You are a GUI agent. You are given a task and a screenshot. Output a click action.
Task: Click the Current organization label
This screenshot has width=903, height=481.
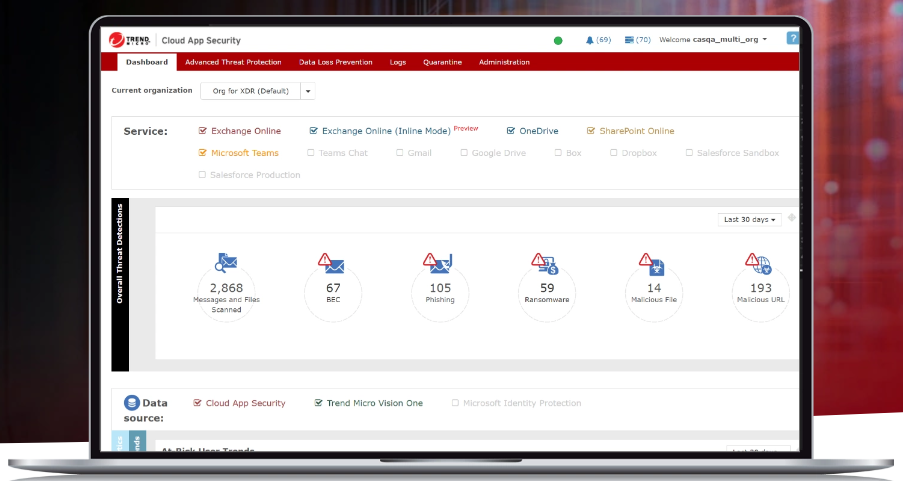(x=152, y=90)
